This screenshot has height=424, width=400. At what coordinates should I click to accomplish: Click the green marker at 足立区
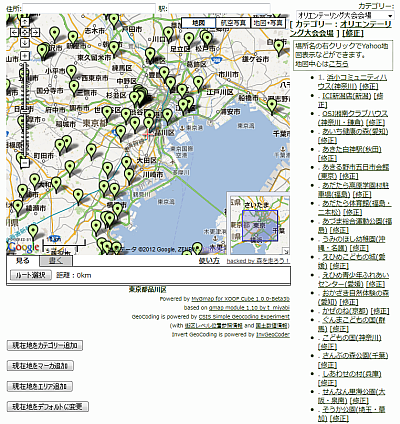(189, 40)
